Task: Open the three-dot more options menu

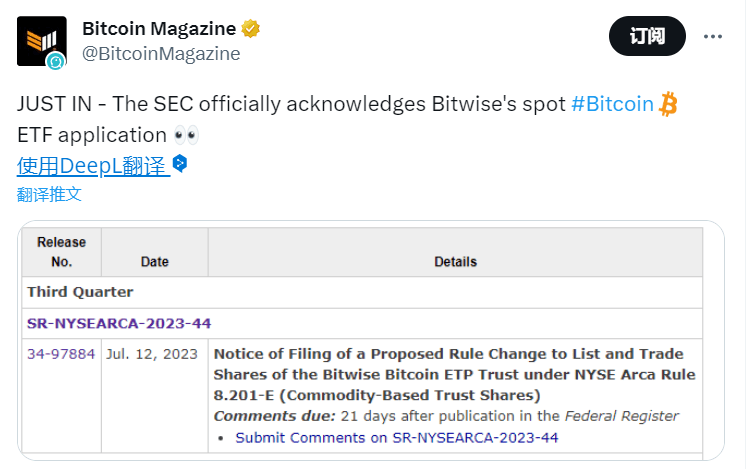Action: click(x=713, y=37)
